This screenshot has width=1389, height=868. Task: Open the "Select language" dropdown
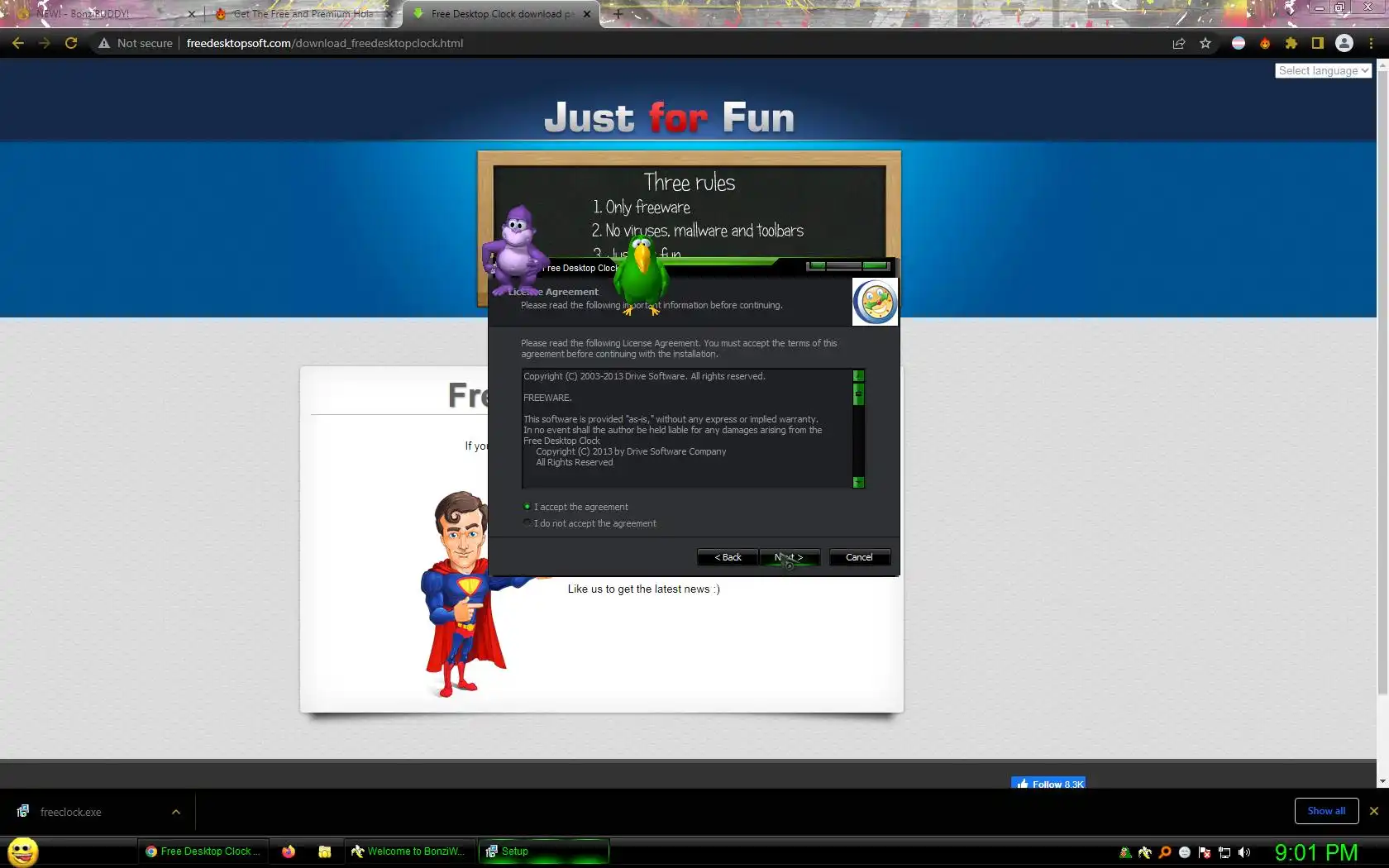(1323, 71)
